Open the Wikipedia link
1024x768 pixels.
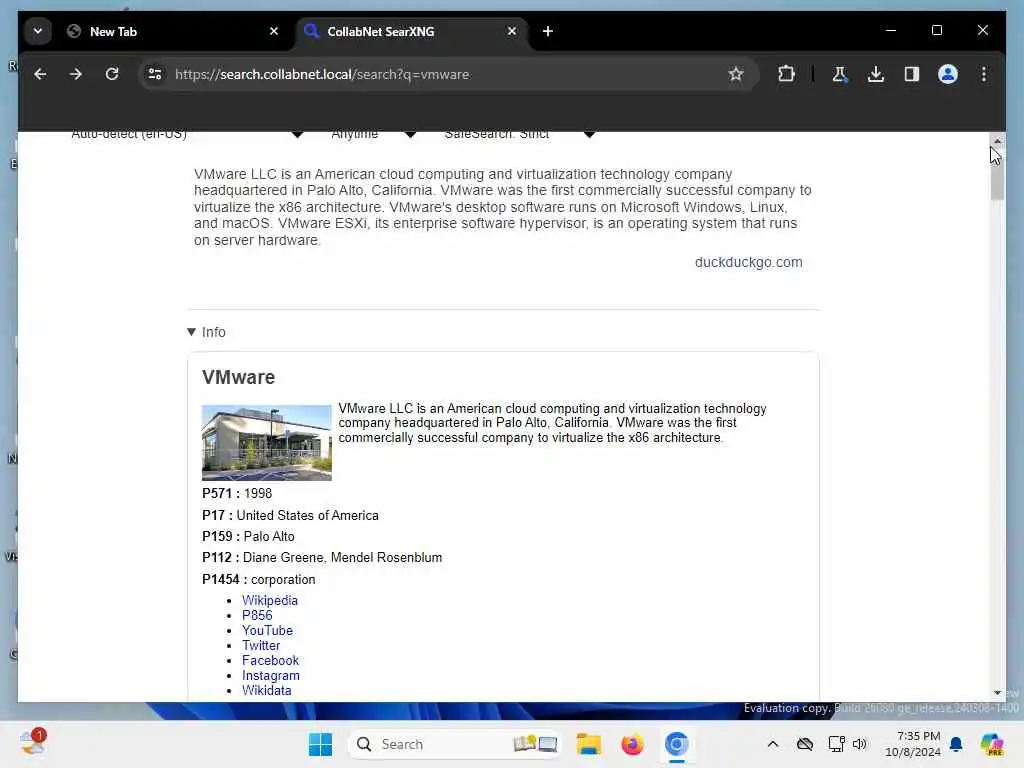270,600
